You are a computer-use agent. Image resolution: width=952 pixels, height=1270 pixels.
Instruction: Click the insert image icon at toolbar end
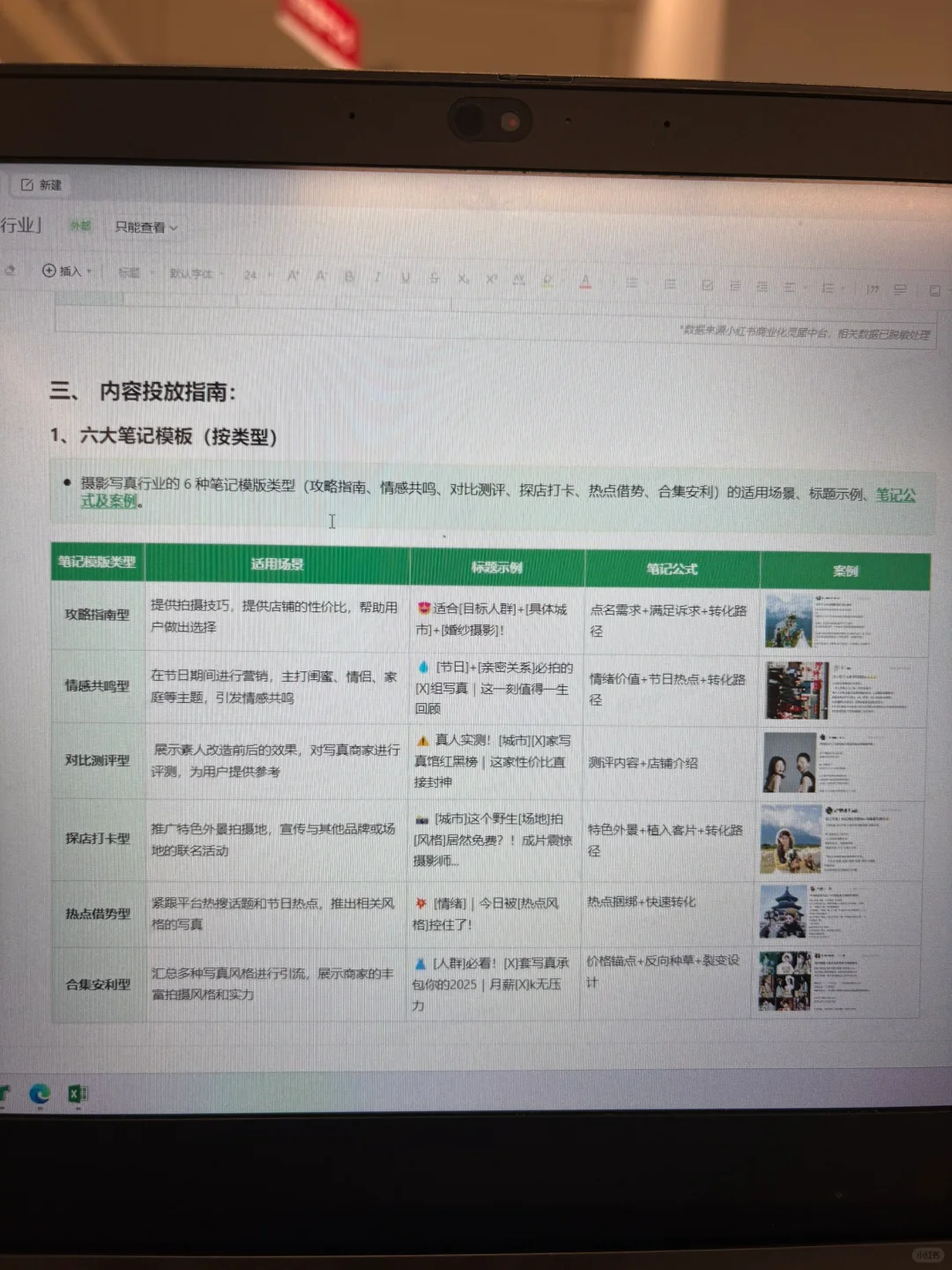tap(934, 290)
